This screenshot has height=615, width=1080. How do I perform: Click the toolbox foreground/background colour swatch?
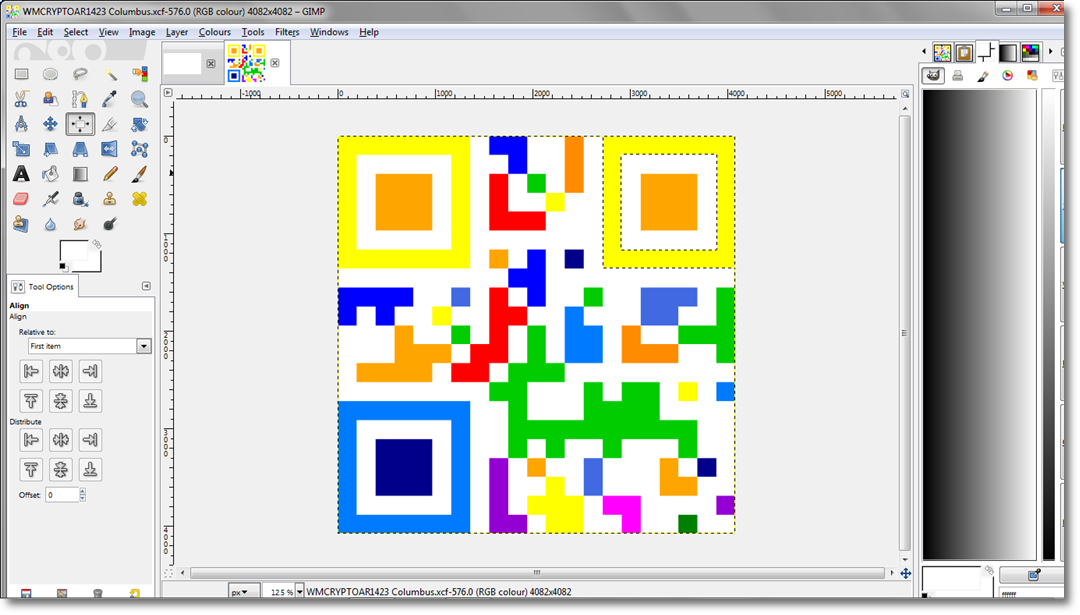click(80, 256)
